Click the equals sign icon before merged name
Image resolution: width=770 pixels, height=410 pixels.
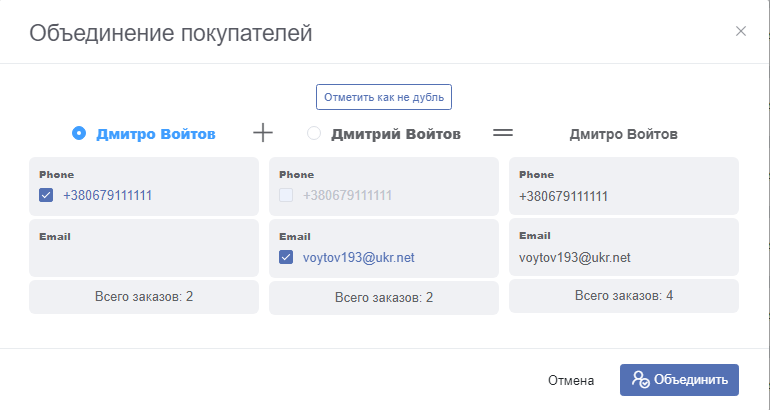pos(503,133)
